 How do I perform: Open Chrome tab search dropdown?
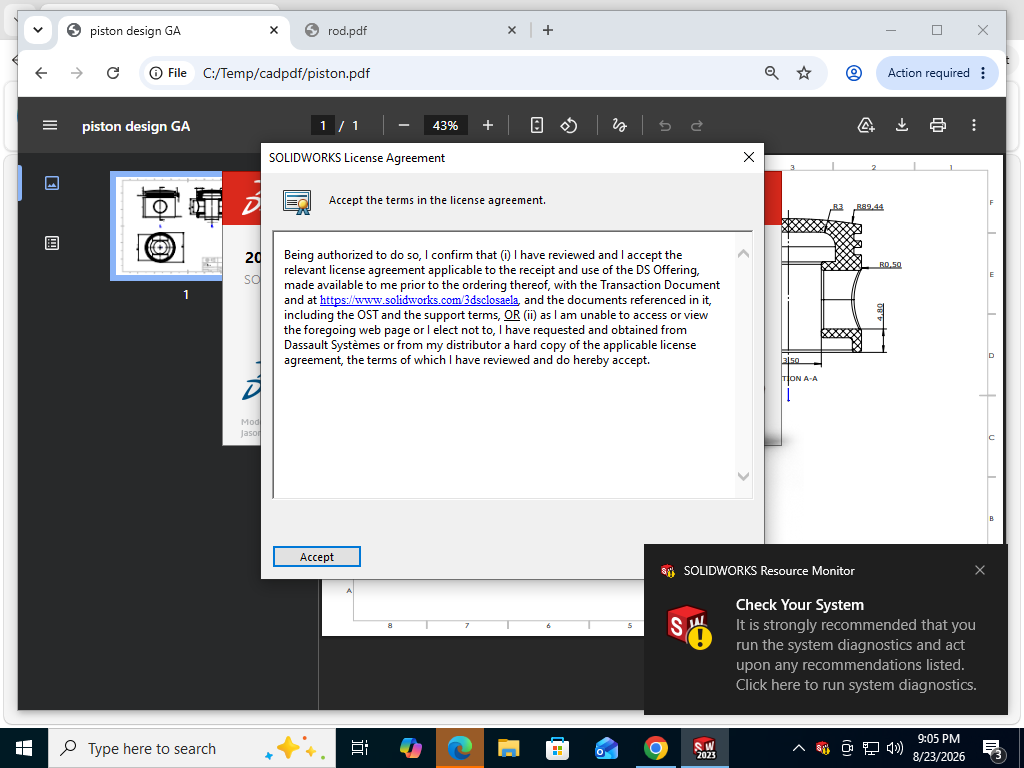tap(38, 30)
